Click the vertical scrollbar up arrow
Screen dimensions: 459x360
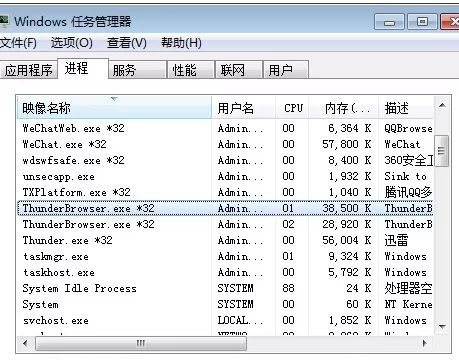[x=442, y=106]
